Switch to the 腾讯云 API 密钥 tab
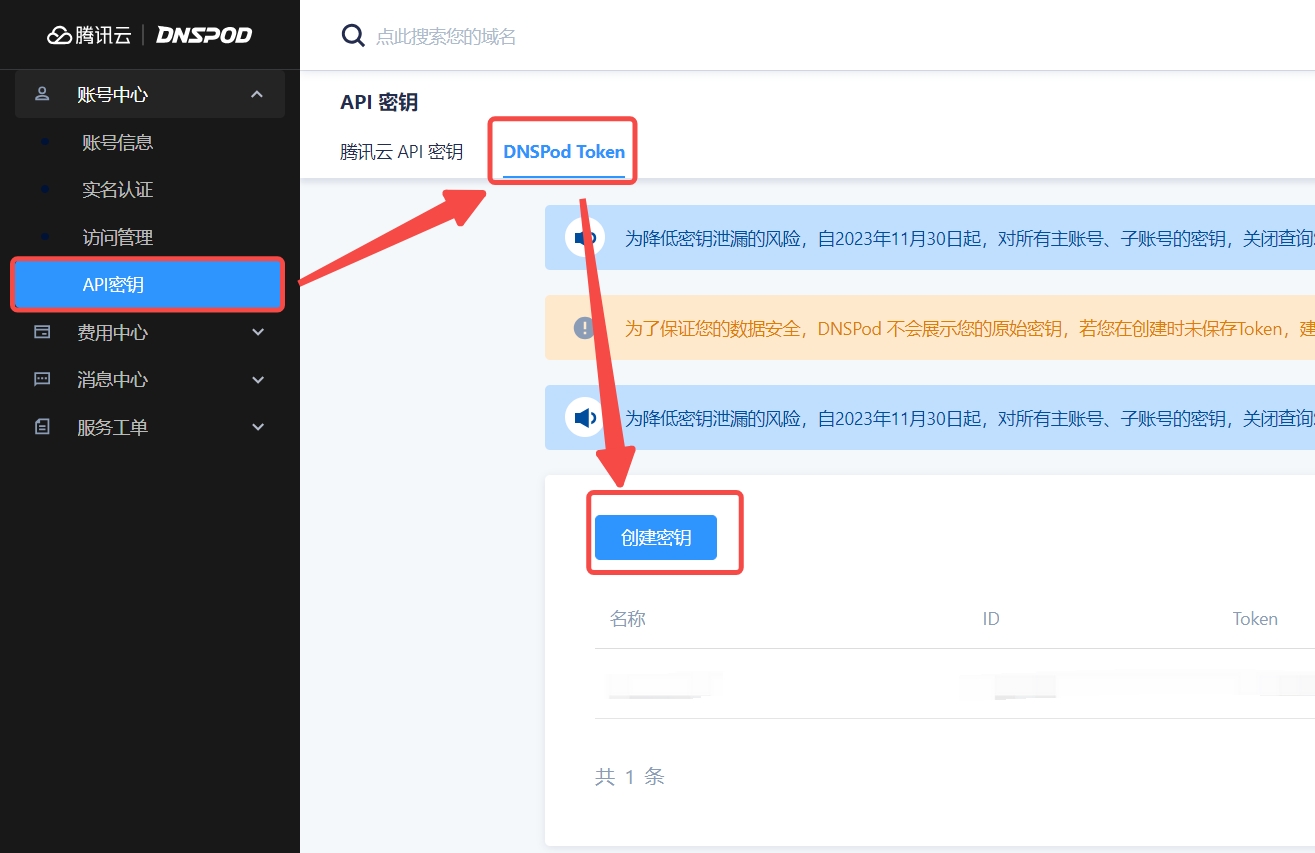This screenshot has width=1315, height=853. pyautogui.click(x=401, y=152)
